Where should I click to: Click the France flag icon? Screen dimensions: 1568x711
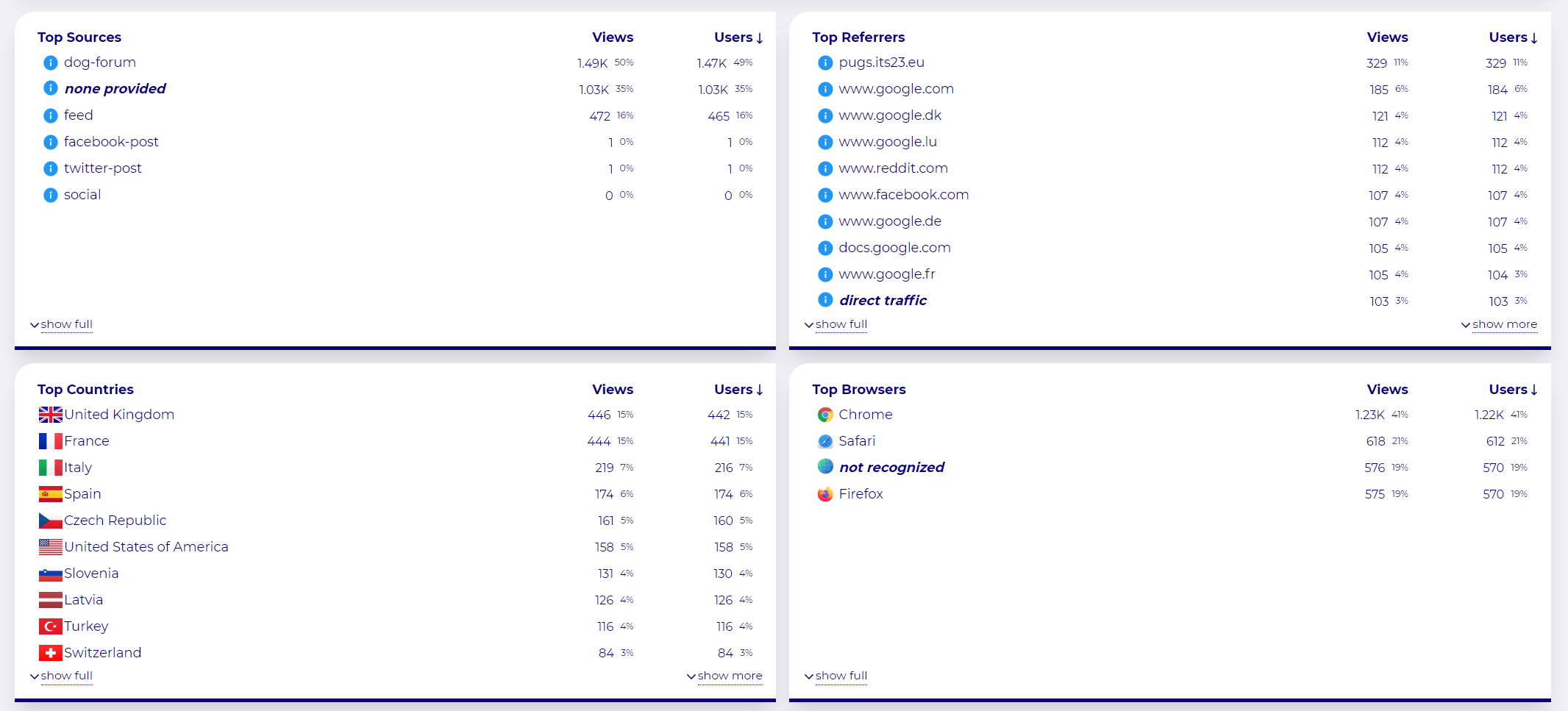click(x=51, y=441)
